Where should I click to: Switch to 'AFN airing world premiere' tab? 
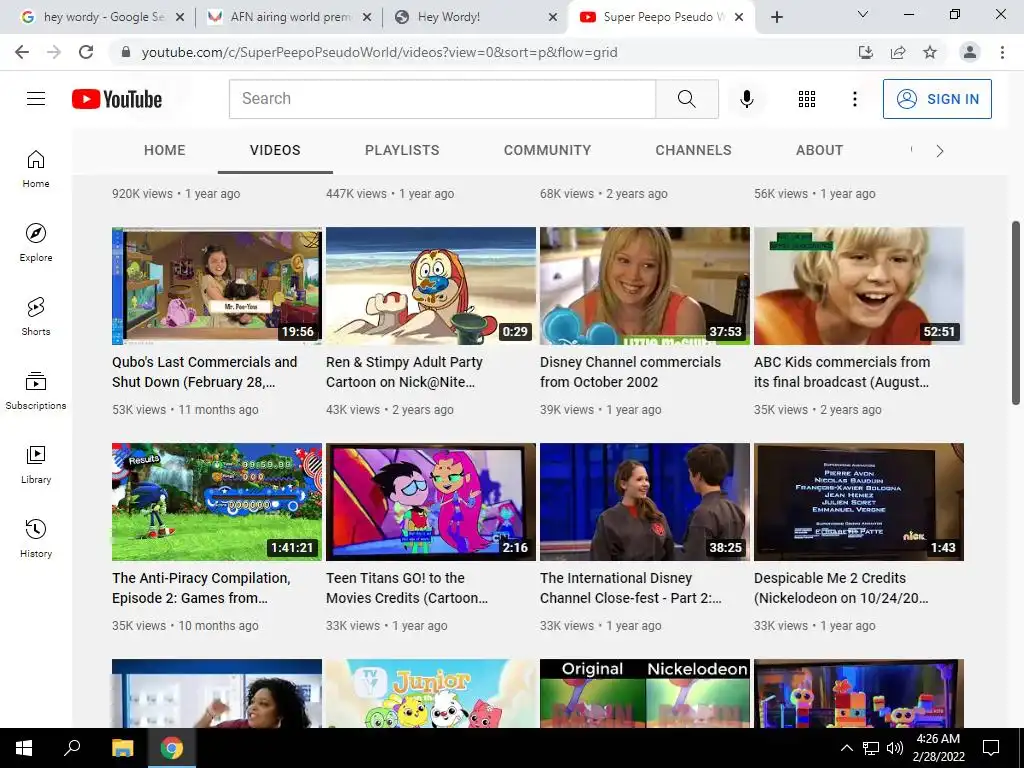[290, 17]
